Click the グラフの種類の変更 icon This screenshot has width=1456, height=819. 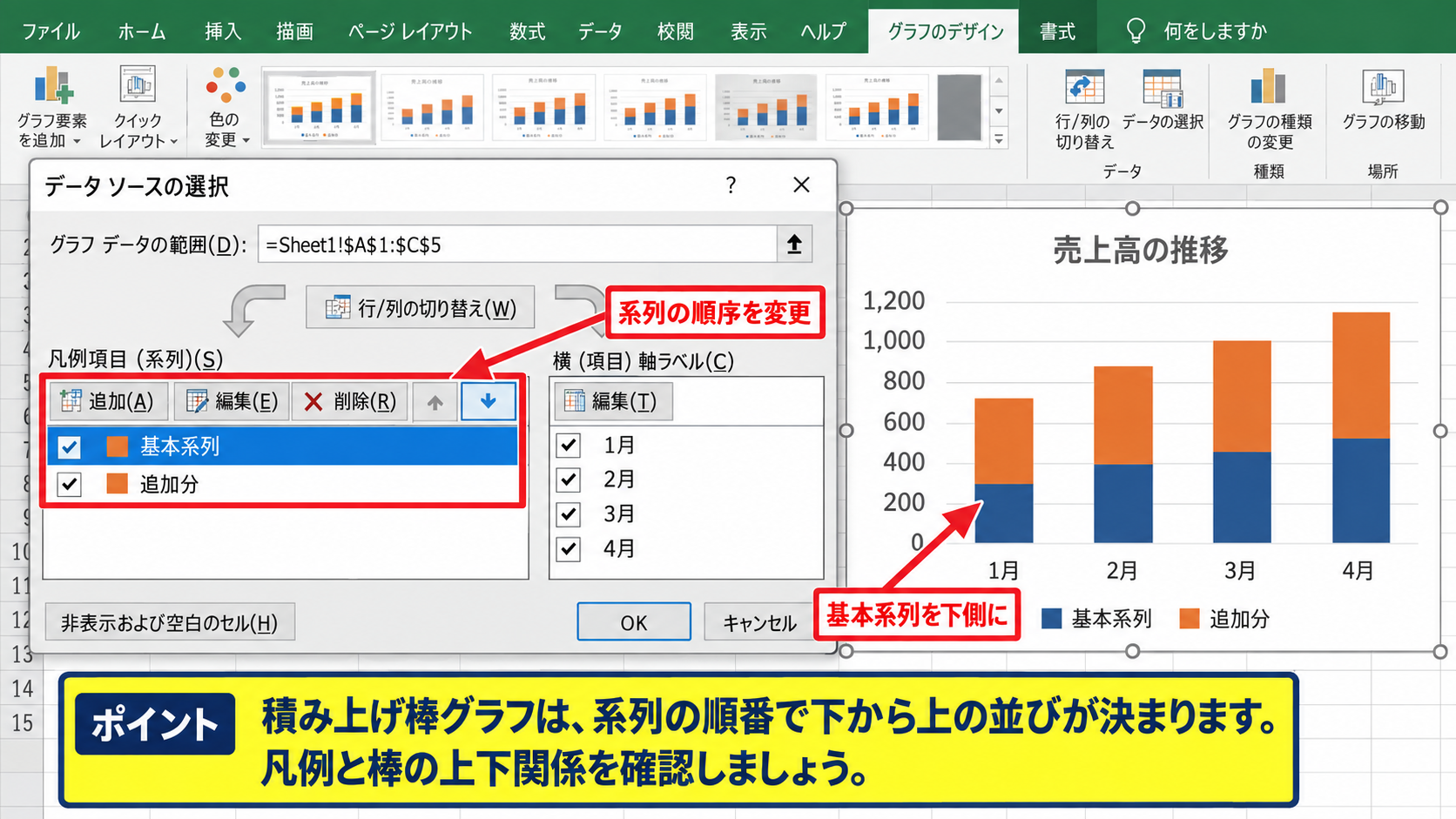point(1269,109)
